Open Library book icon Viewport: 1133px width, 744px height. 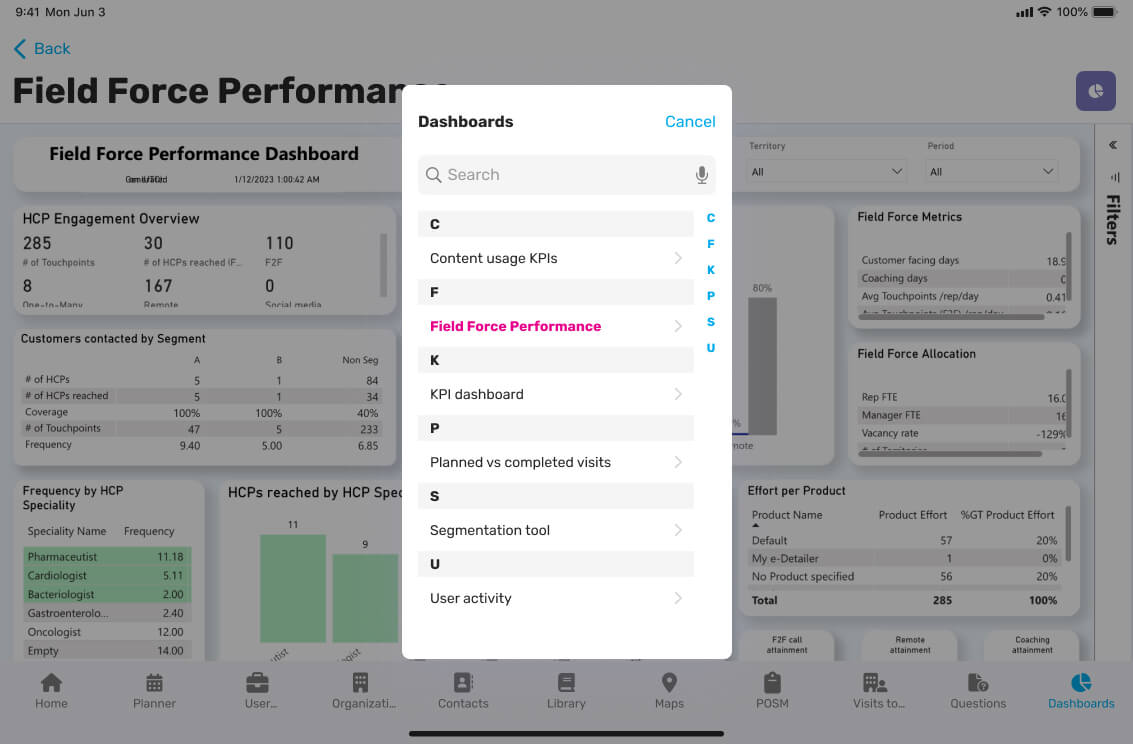(566, 683)
